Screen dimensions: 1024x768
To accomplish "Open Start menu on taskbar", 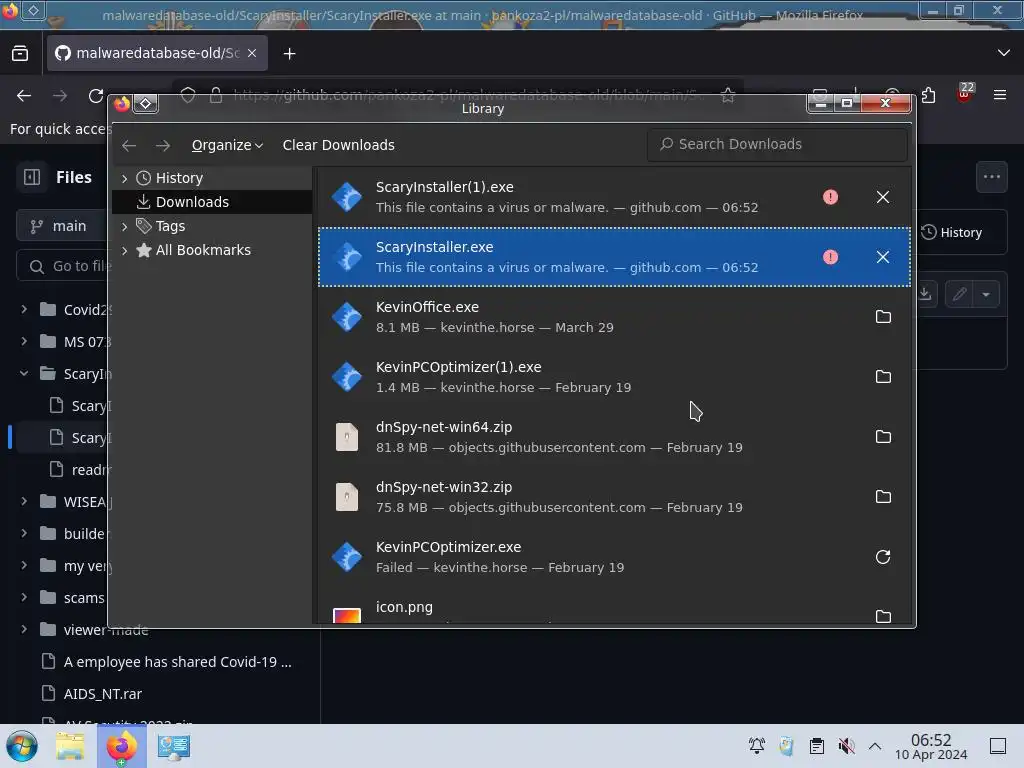I will pos(22,746).
